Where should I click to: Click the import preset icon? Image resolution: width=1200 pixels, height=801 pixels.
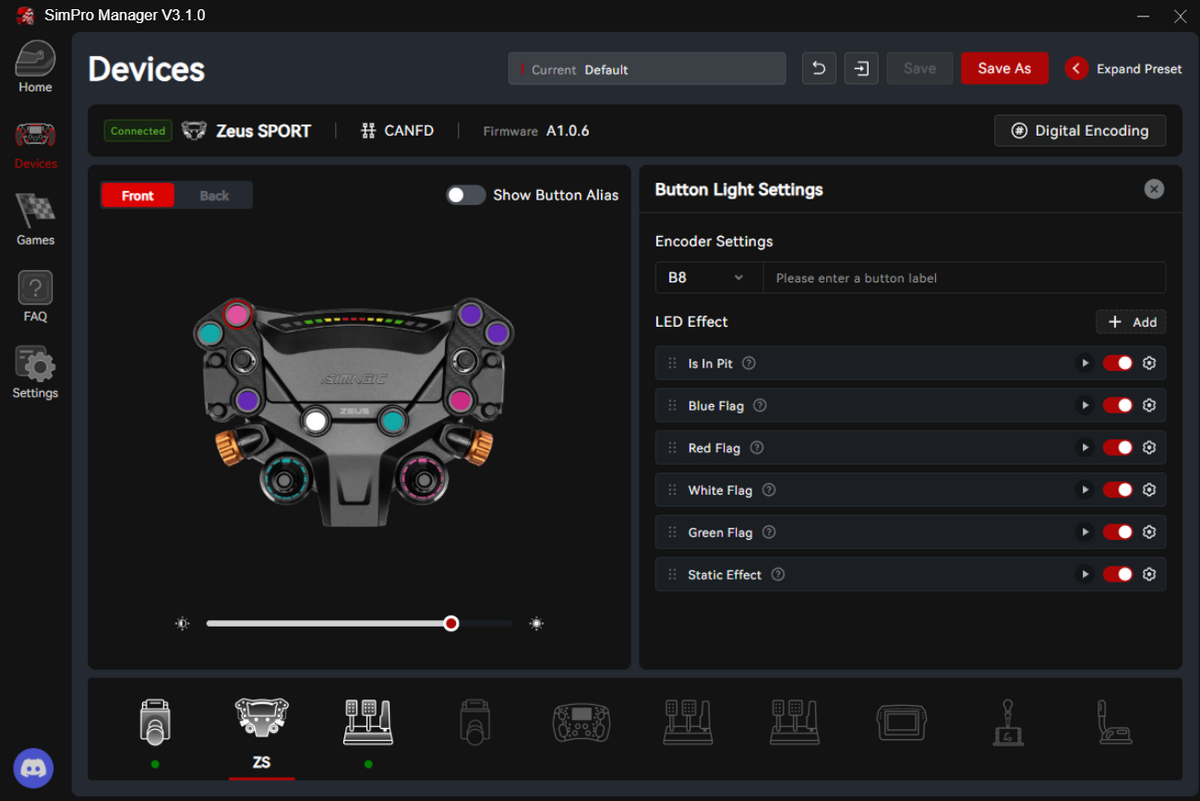[861, 68]
